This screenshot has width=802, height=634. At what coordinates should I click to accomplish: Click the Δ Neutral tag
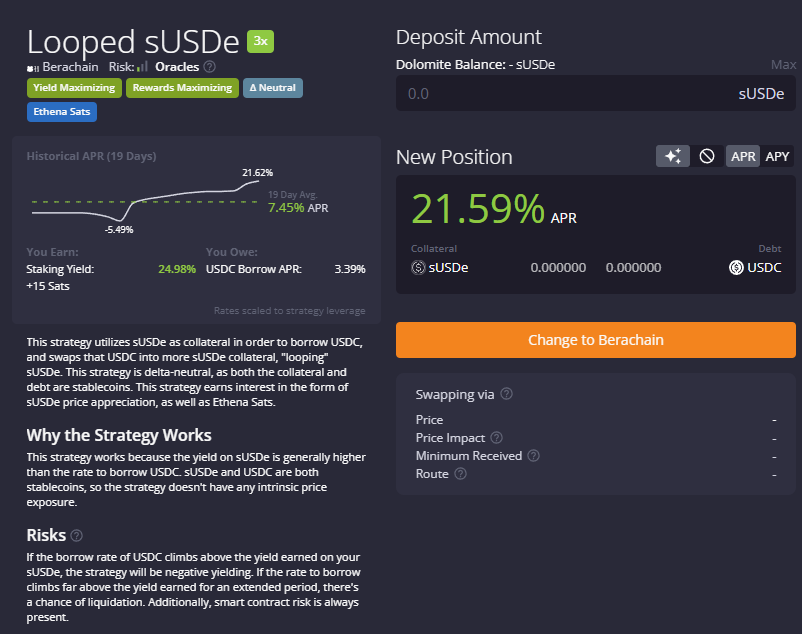point(273,88)
